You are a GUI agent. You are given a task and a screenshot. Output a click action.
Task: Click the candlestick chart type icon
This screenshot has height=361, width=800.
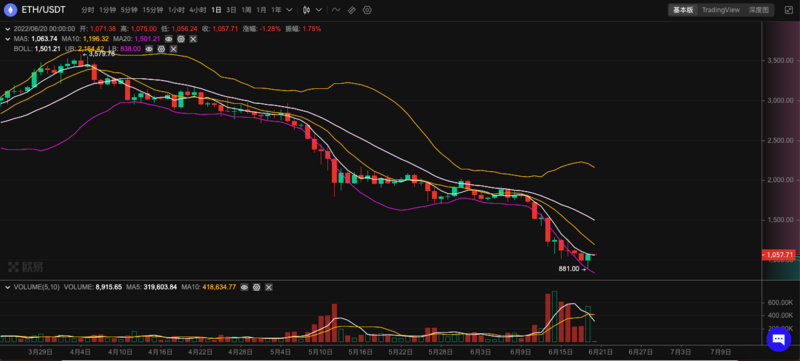click(306, 10)
